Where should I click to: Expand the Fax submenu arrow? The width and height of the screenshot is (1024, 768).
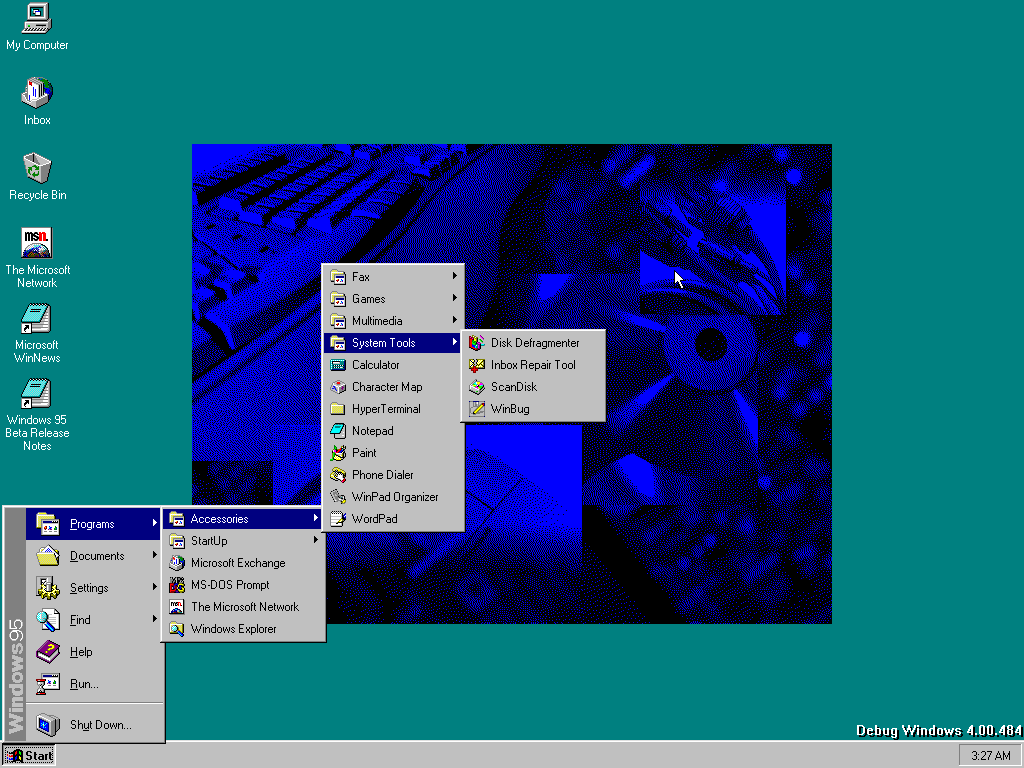point(455,277)
